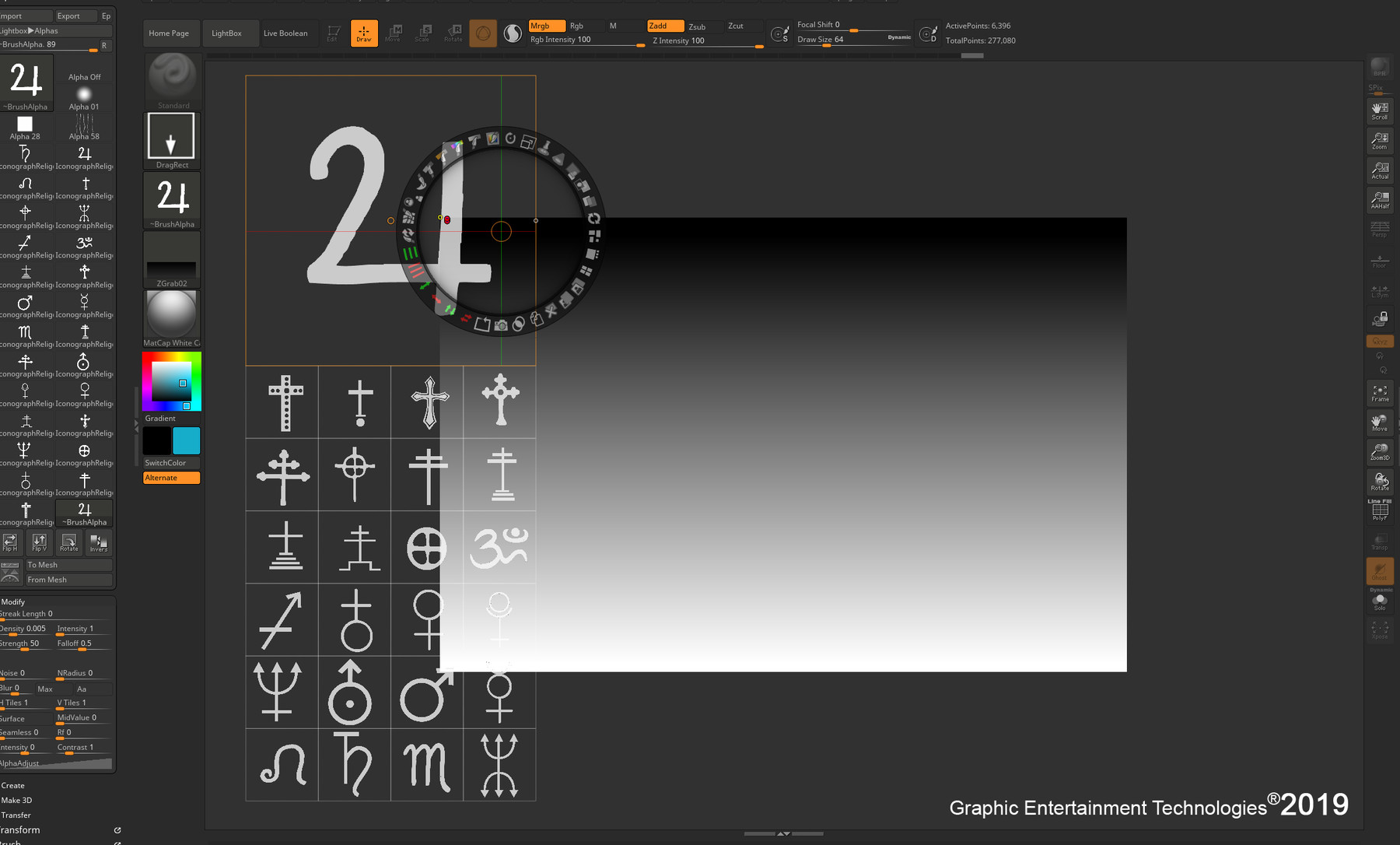The image size is (1400, 845).
Task: Toggle PolyF line fill display
Action: click(1380, 510)
